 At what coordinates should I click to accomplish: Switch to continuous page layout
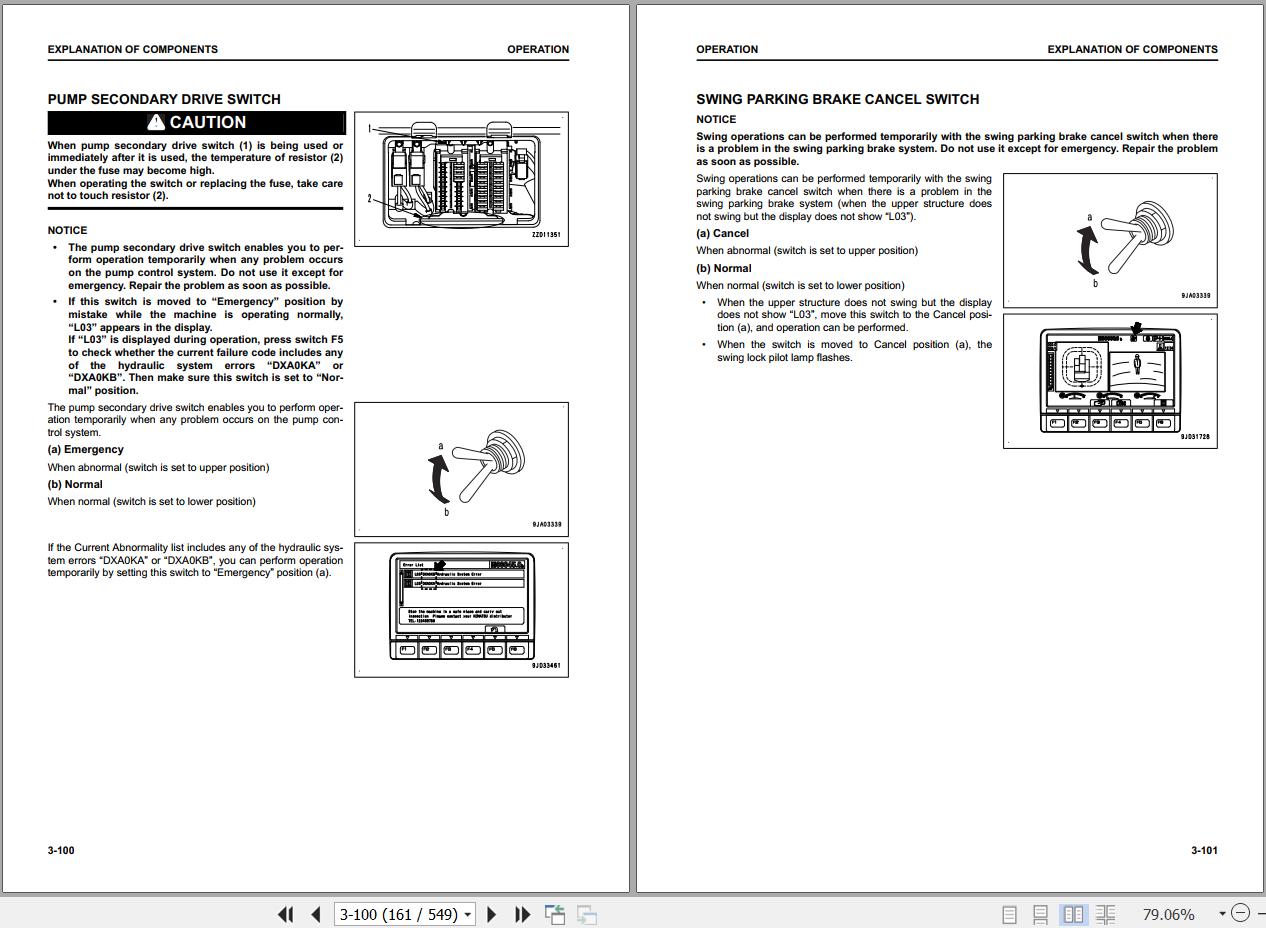click(x=1041, y=914)
